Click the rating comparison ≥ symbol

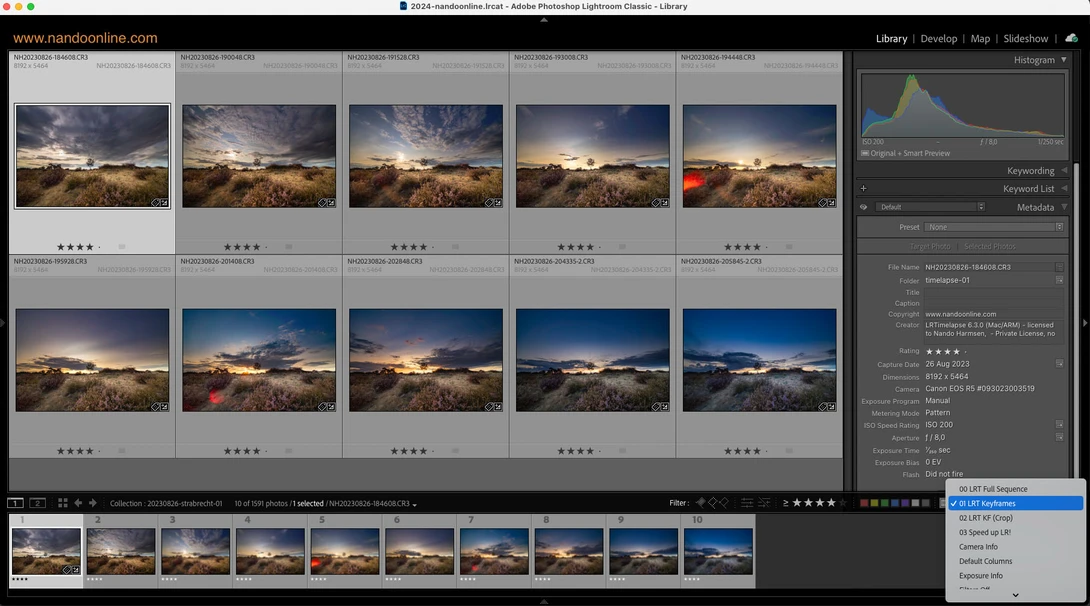point(786,503)
